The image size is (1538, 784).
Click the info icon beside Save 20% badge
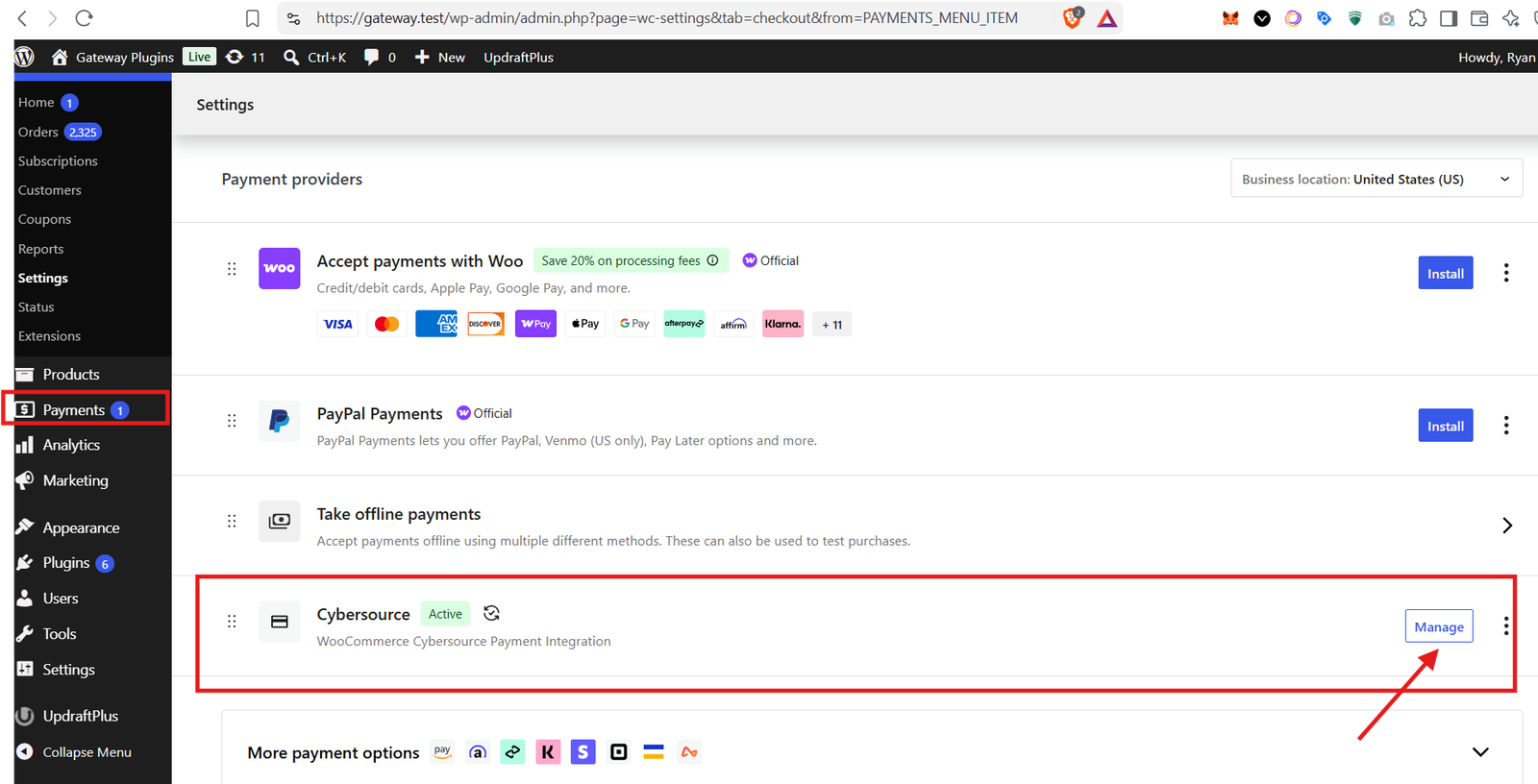point(712,260)
